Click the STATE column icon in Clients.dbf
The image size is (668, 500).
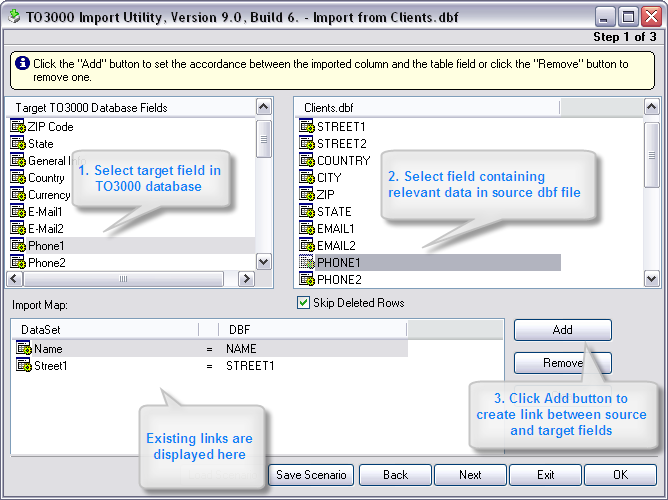coord(307,212)
